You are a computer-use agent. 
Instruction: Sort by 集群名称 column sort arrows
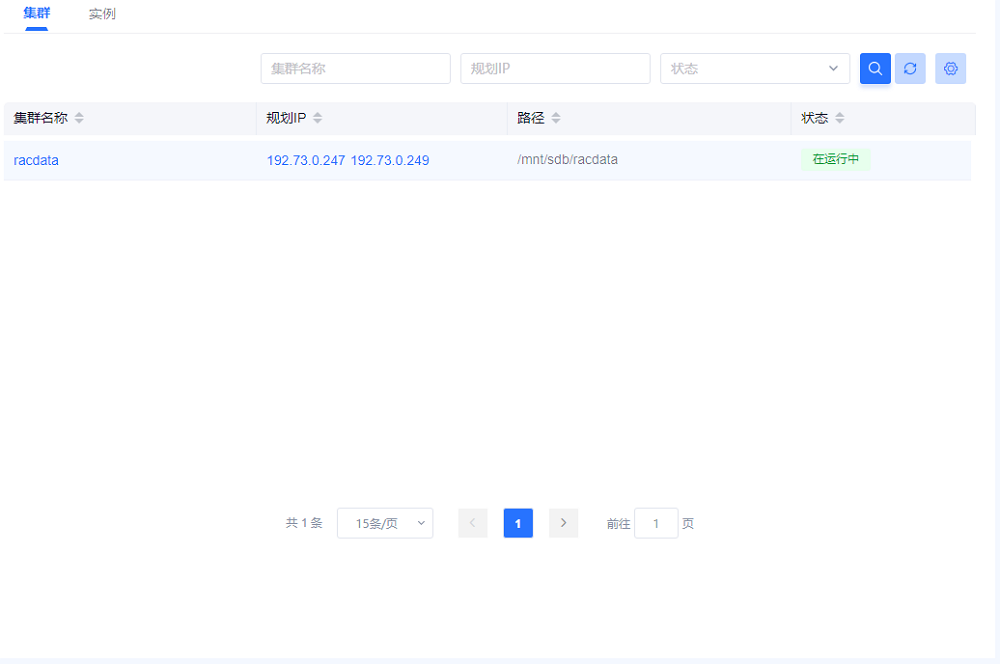click(x=79, y=118)
